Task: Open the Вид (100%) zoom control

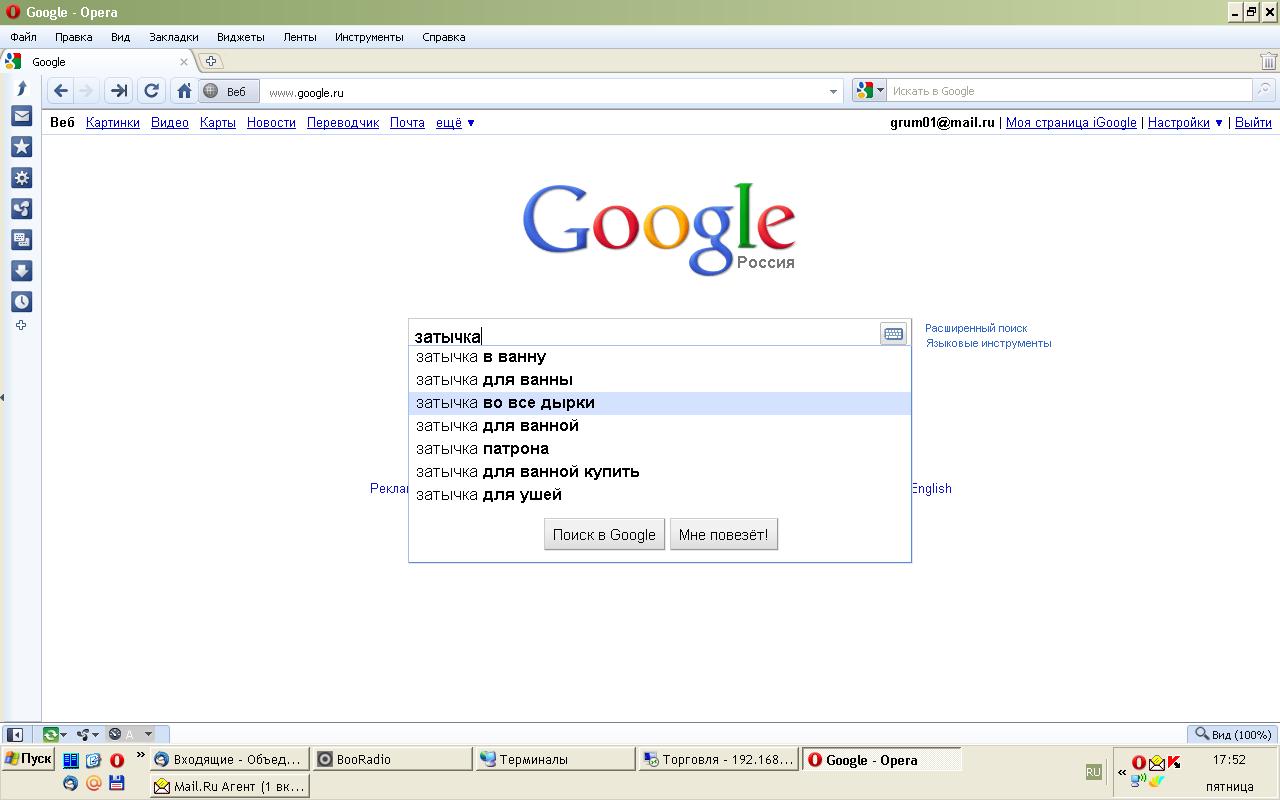Action: click(x=1231, y=734)
